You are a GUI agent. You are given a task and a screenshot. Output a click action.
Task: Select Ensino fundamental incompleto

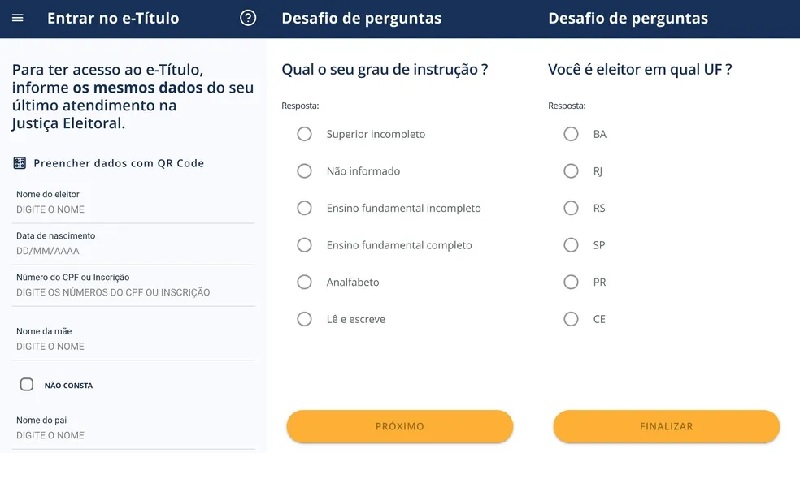point(305,208)
